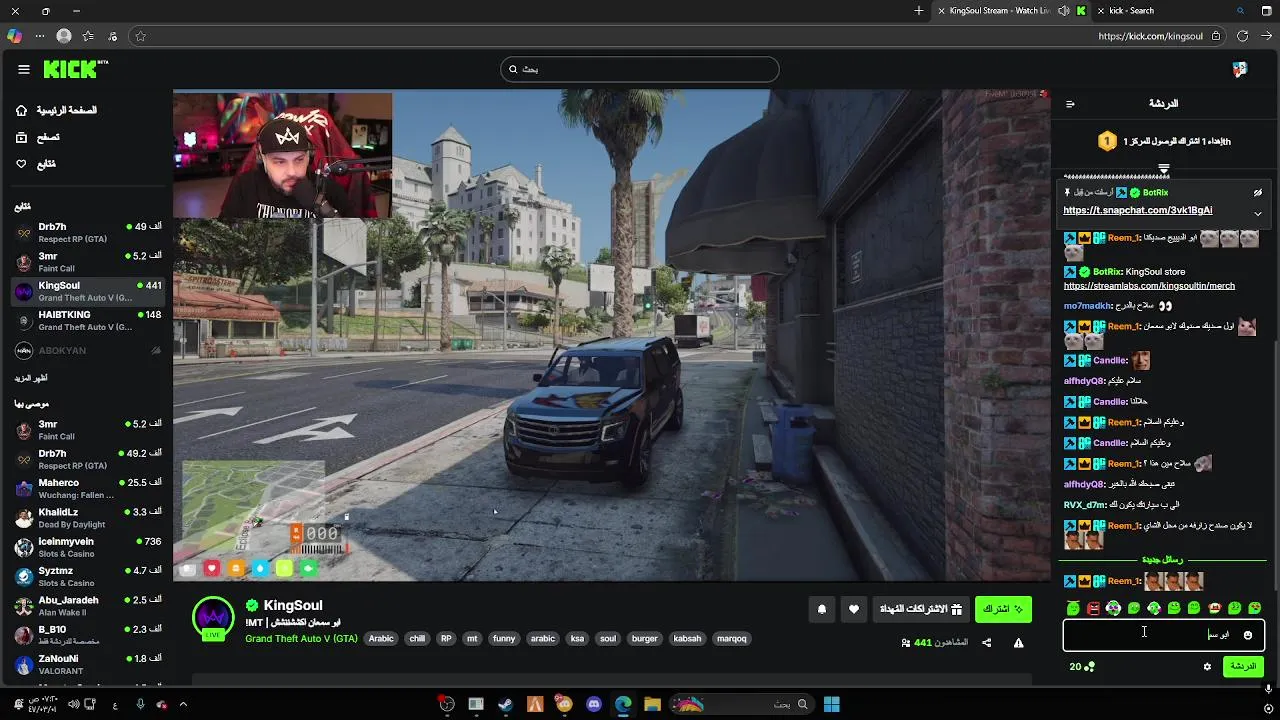
Task: View channel points balance 20
Action: coord(1082,667)
